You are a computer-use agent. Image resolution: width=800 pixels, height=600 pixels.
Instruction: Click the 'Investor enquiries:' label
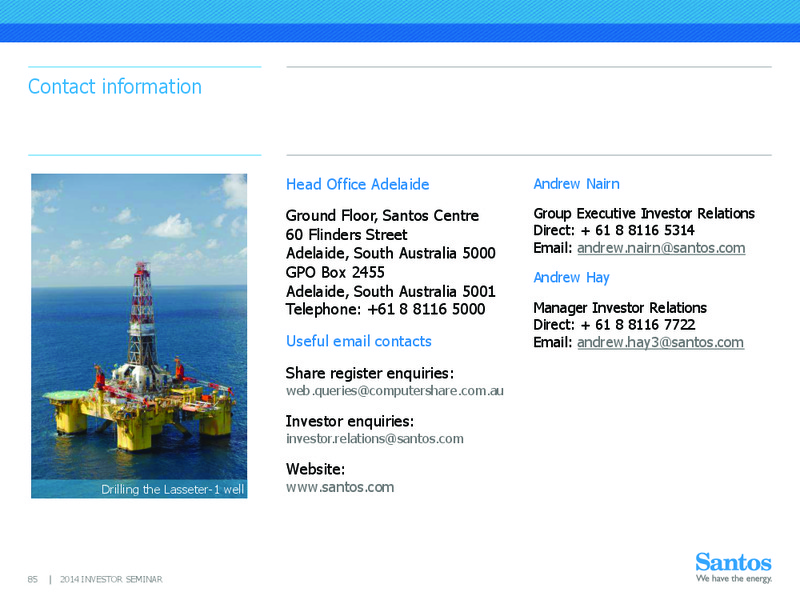pos(349,421)
